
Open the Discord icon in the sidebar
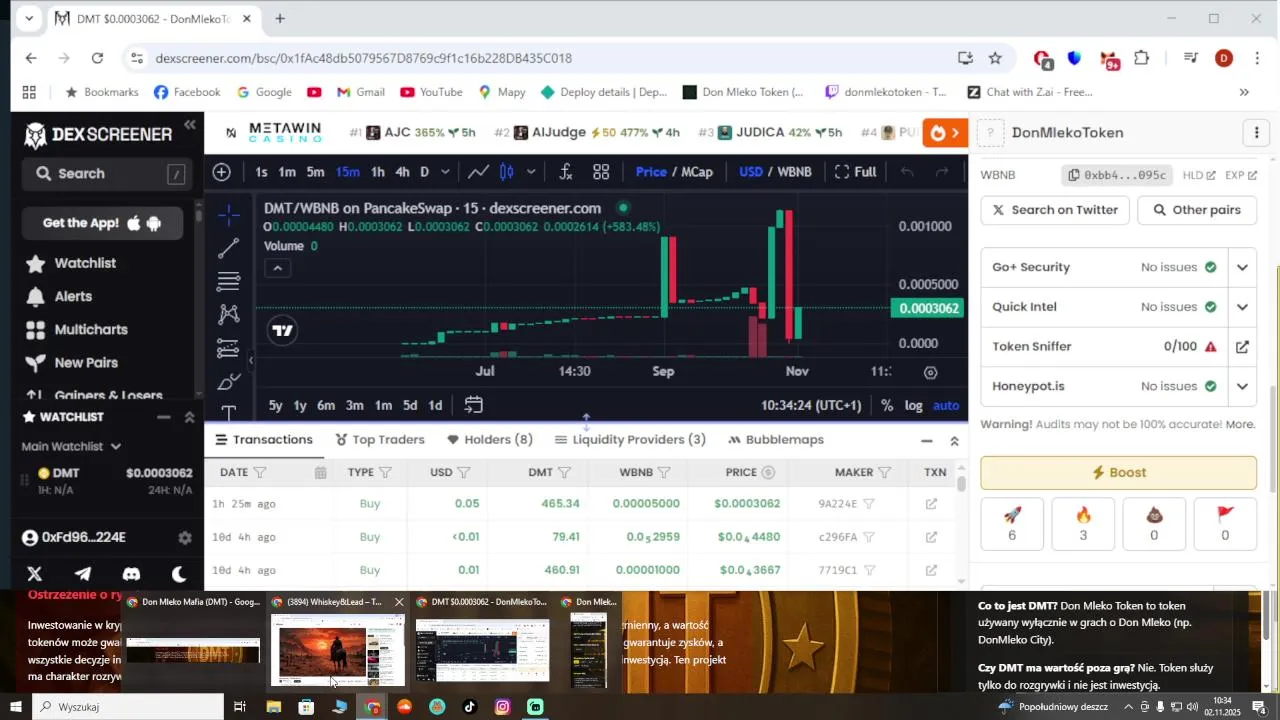131,574
